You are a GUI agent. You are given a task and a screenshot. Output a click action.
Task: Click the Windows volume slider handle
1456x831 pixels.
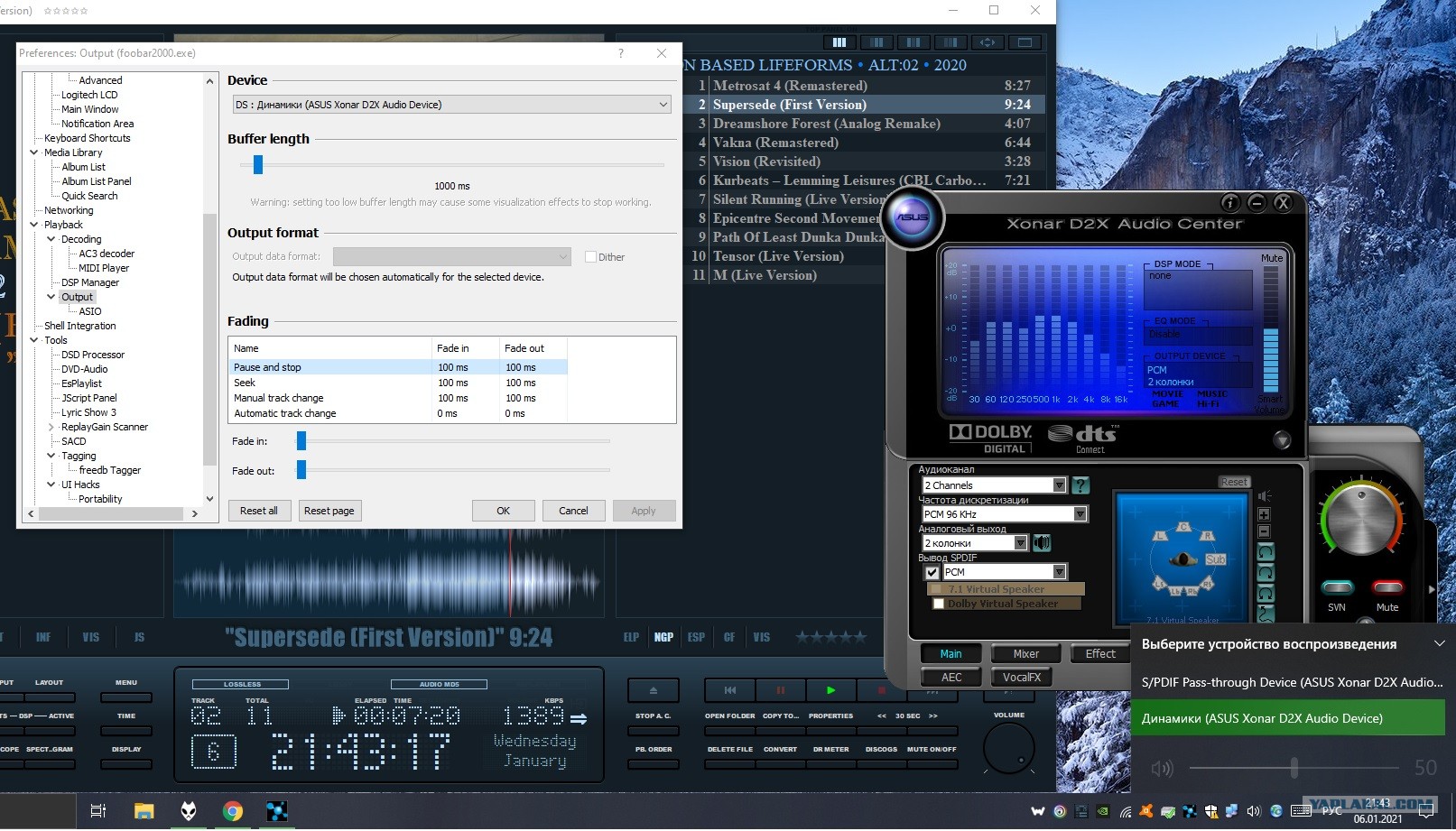1294,768
